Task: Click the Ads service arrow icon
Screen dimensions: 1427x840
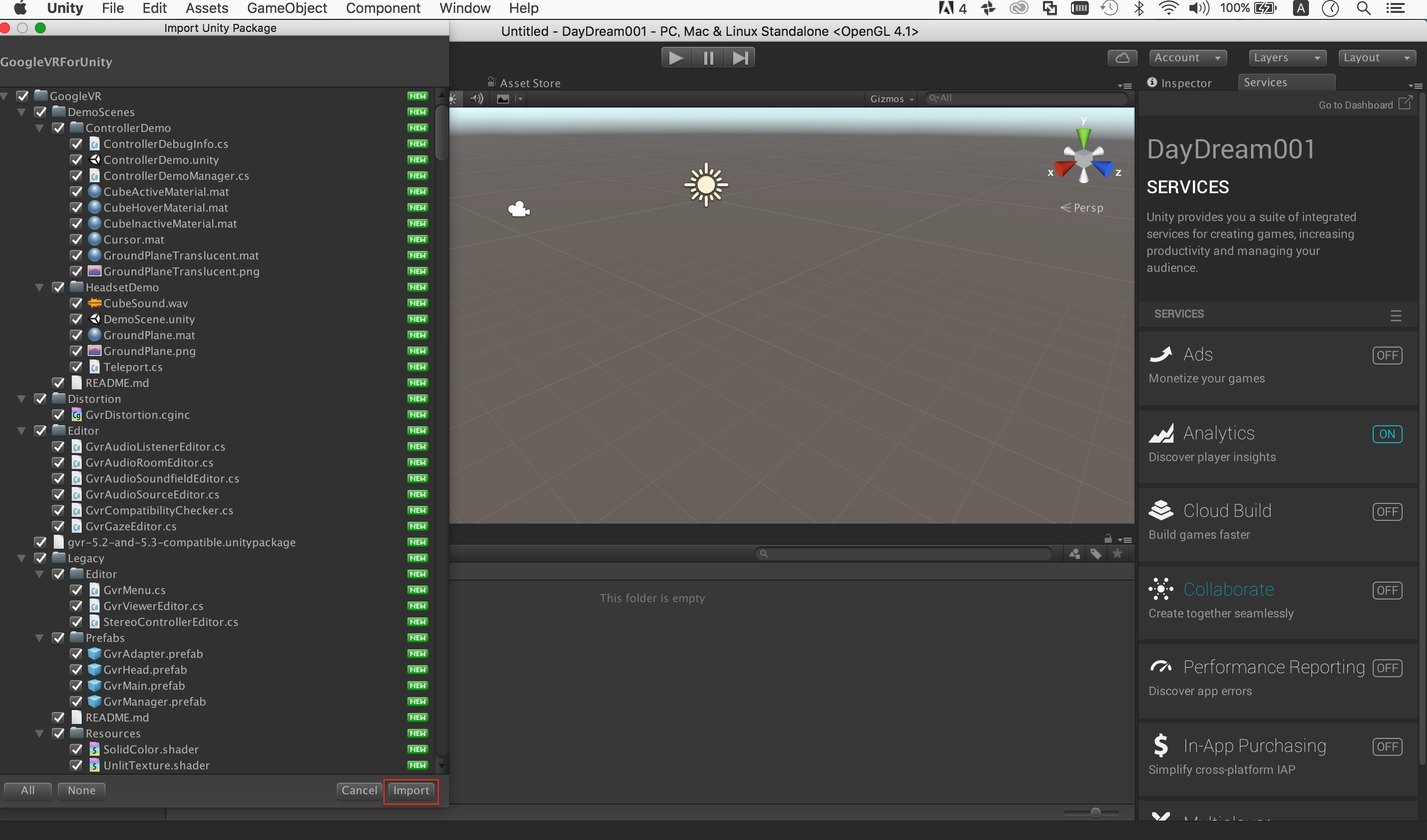Action: pyautogui.click(x=1161, y=355)
